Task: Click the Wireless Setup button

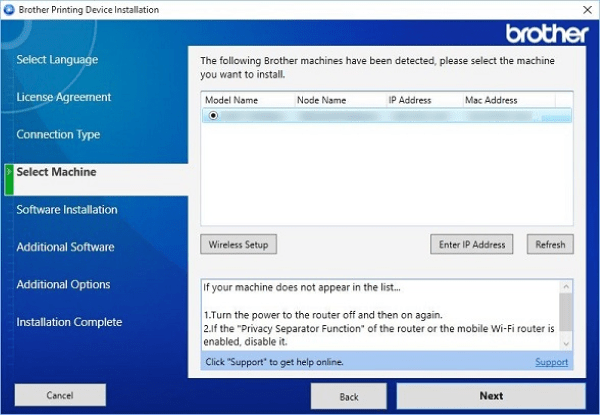Action: click(238, 244)
